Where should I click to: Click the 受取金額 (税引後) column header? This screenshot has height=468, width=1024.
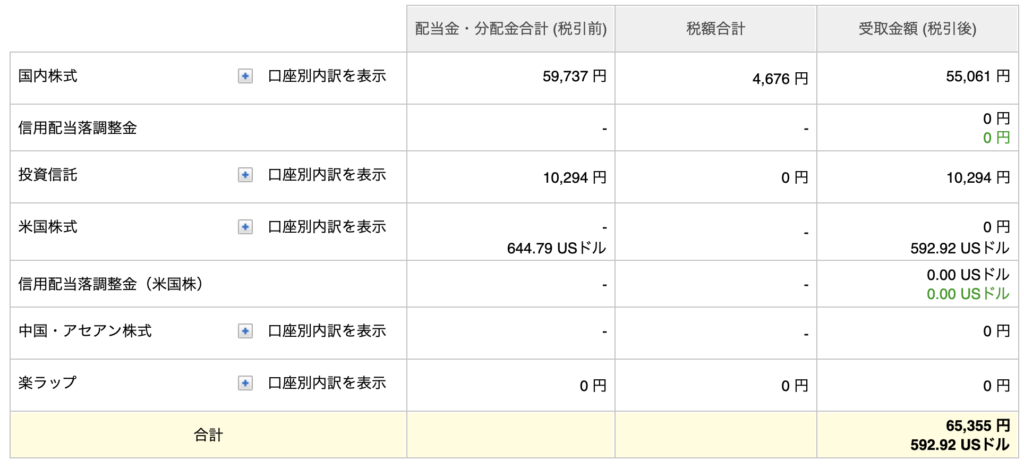916,29
